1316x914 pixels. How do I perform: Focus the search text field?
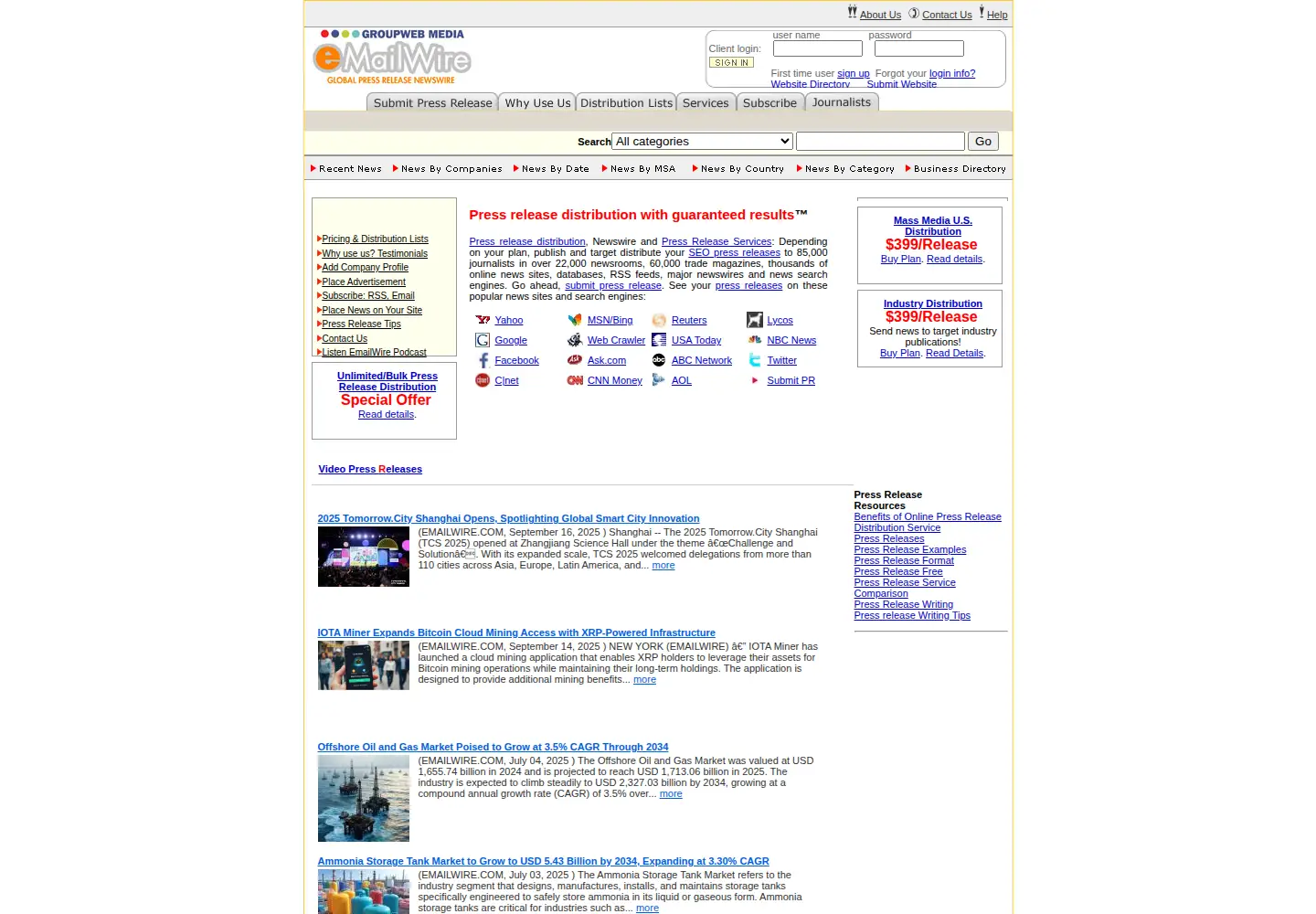coord(880,142)
